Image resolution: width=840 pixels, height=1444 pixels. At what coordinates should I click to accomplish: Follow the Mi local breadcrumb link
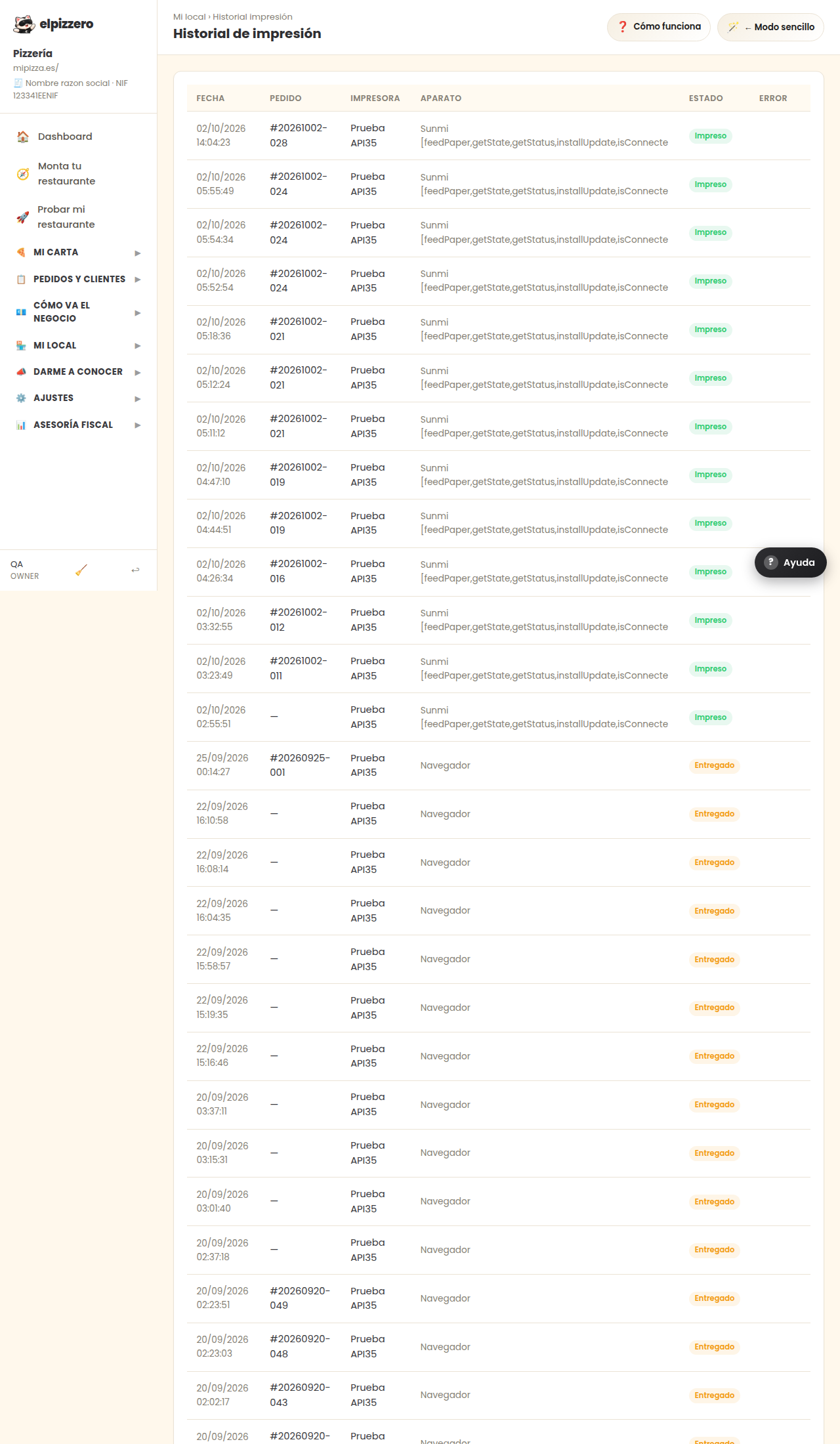click(x=189, y=17)
